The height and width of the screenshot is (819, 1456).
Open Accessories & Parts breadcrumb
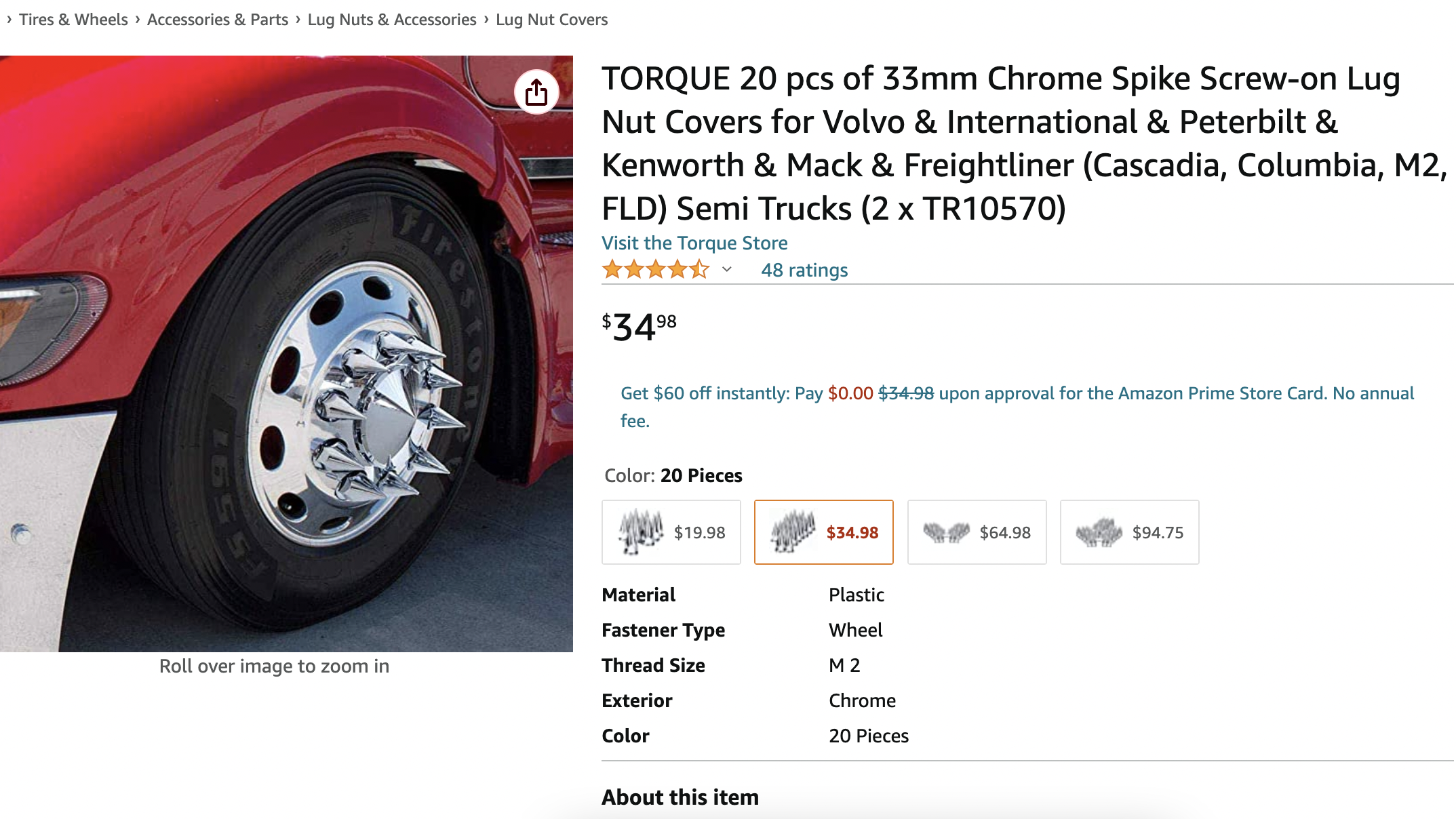click(218, 20)
